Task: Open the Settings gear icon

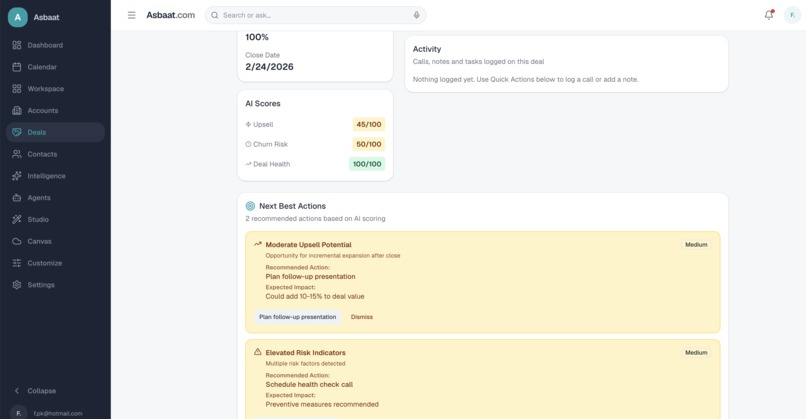Action: (17, 285)
